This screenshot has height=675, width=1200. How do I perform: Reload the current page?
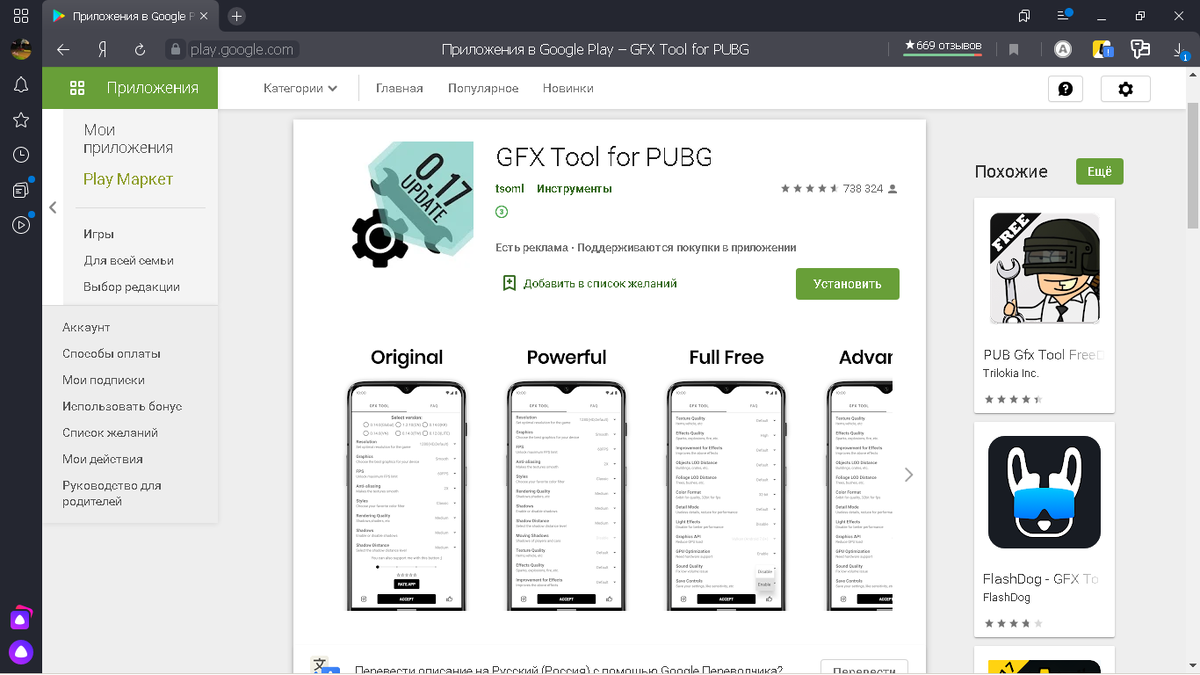[140, 49]
